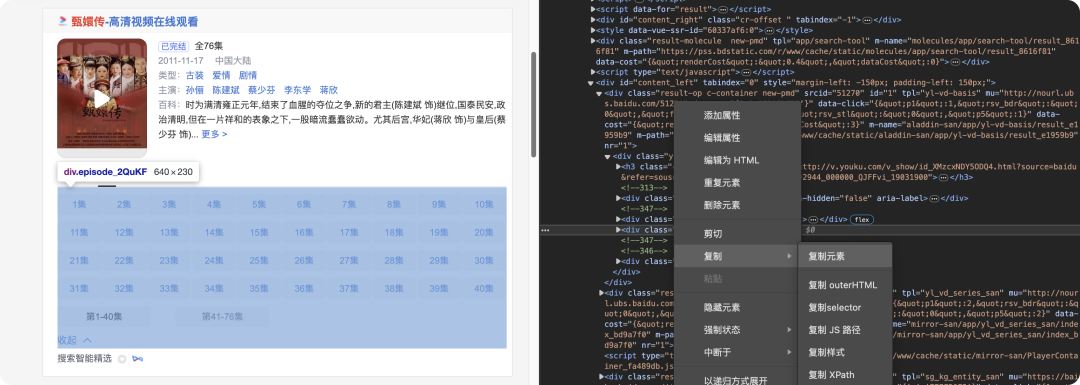Click the page vertical scrollbar thumb
1080x385 pixels.
pos(533,105)
